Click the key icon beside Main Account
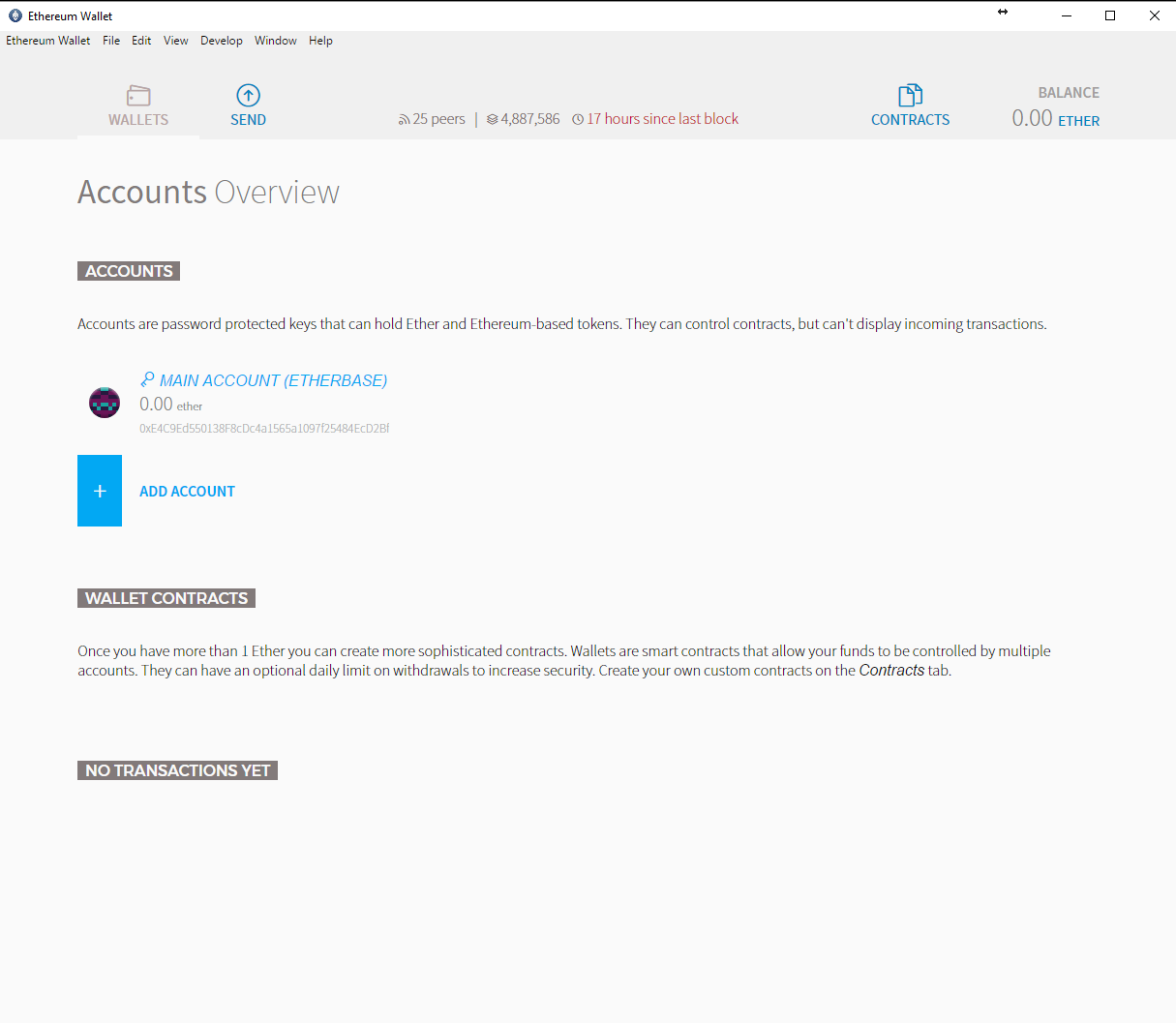 click(x=147, y=379)
